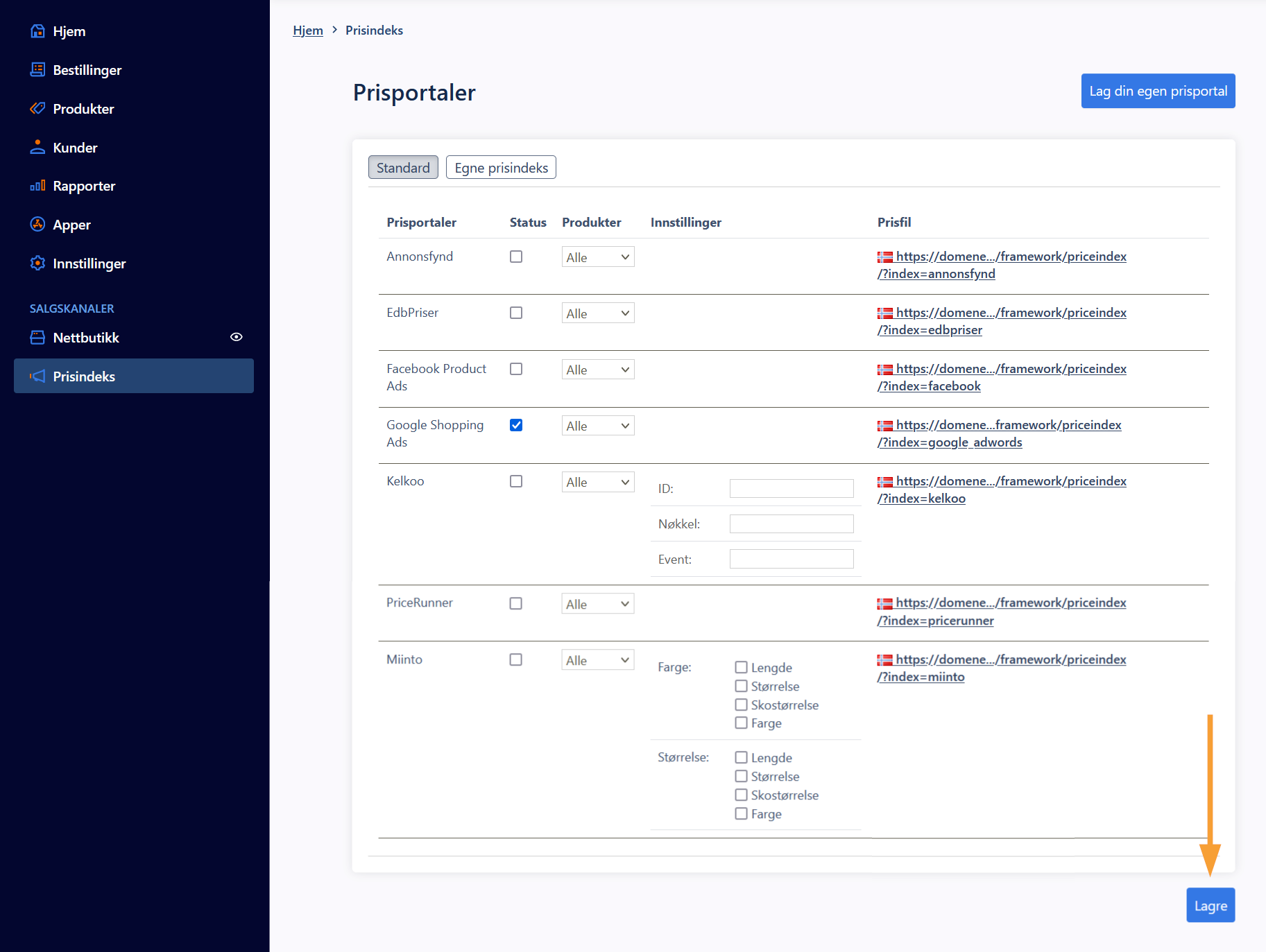The image size is (1266, 952).
Task: Check Størrelse under Miinto Farge
Action: 742,686
